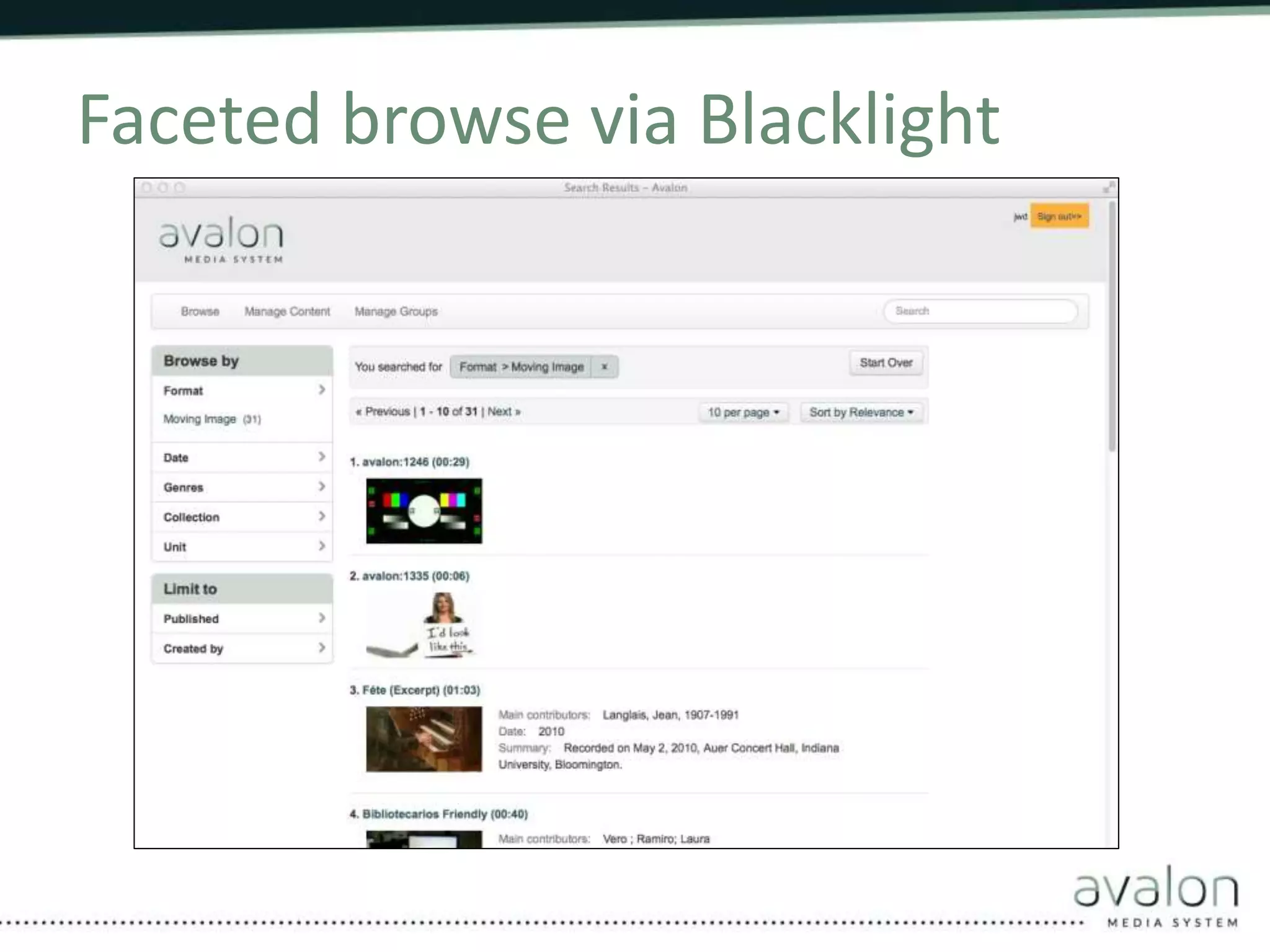Image resolution: width=1270 pixels, height=952 pixels.
Task: Click the Start Over button
Action: pyautogui.click(x=886, y=363)
